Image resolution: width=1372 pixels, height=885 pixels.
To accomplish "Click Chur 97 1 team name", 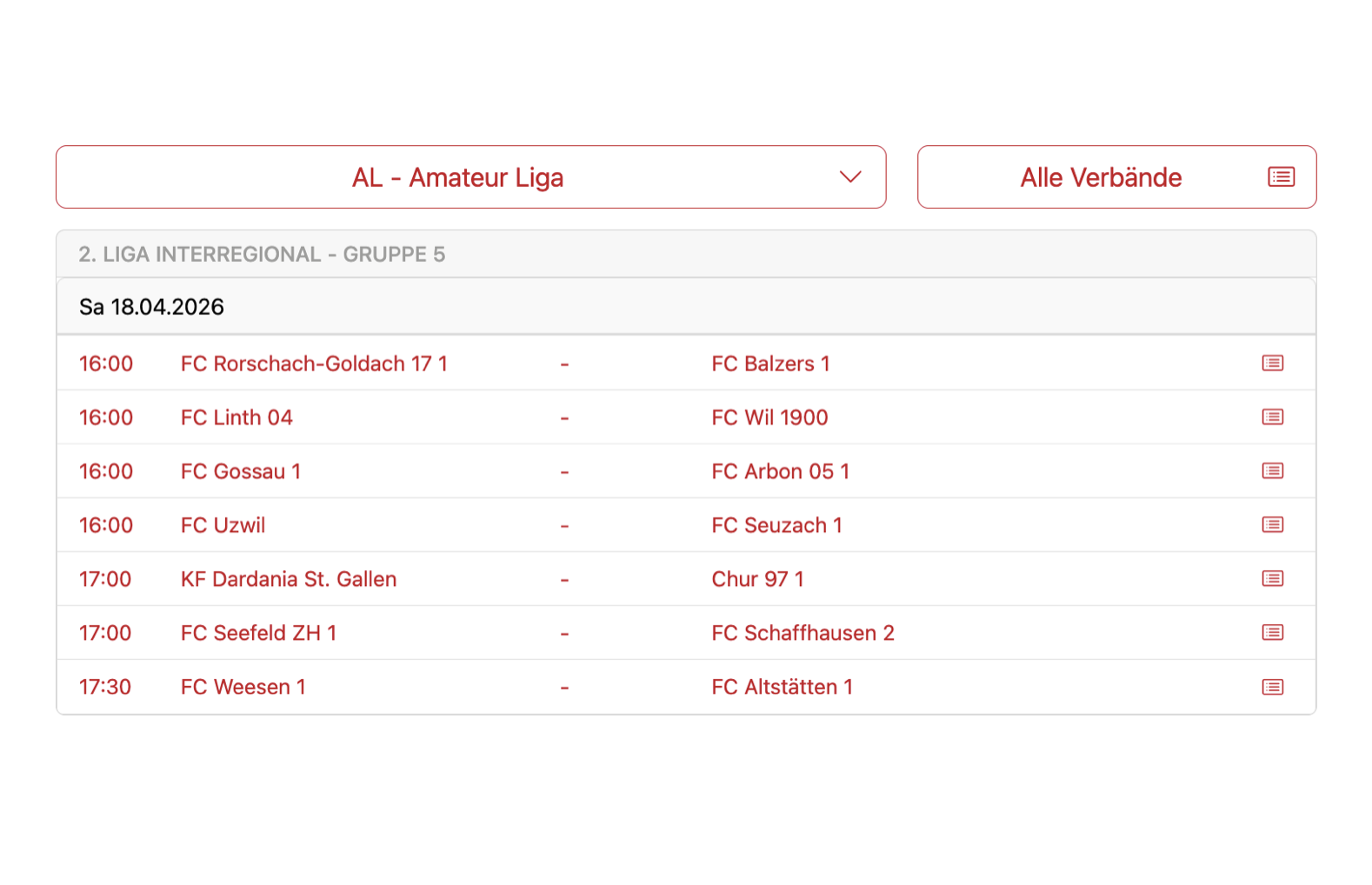I will 757,579.
